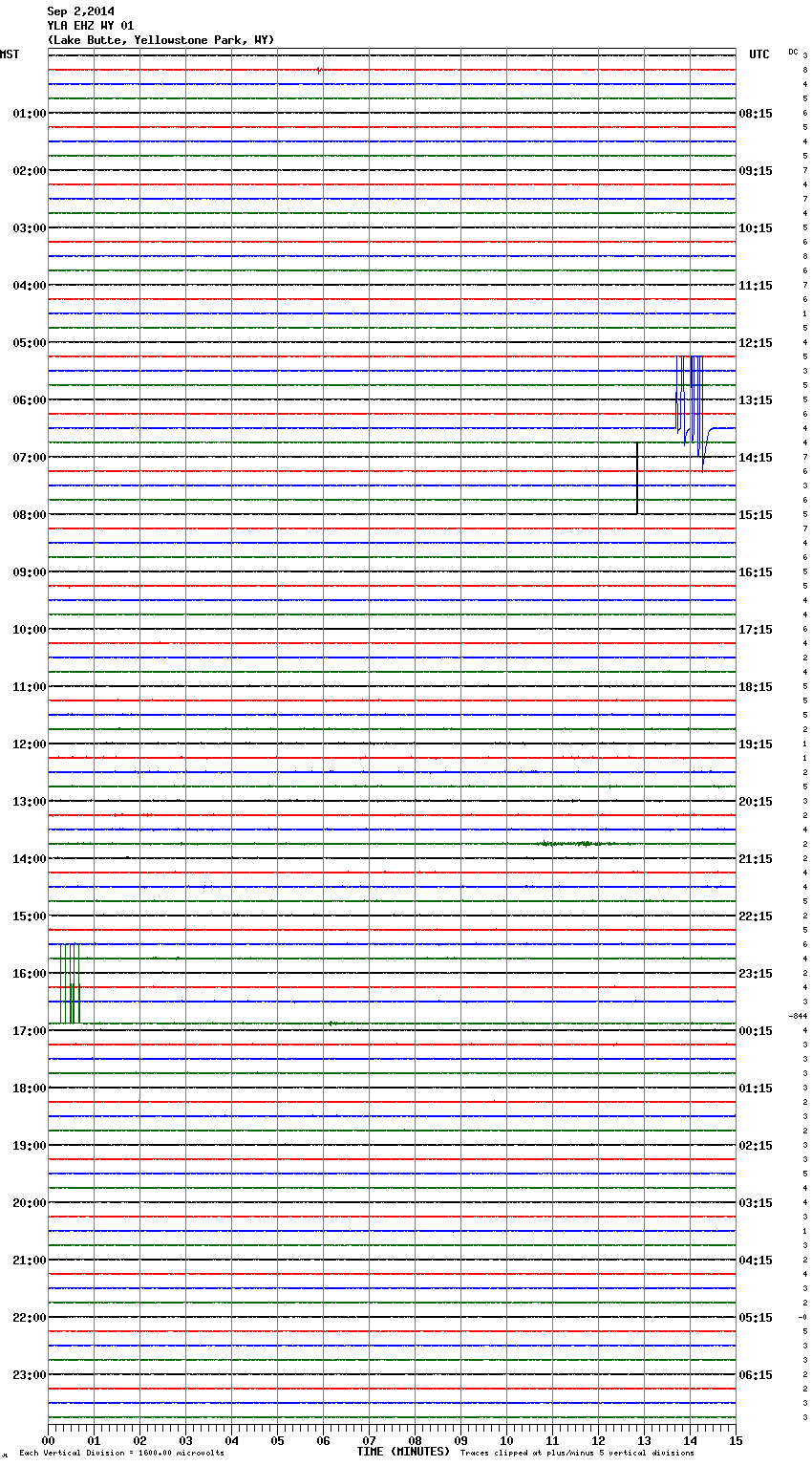The width and height of the screenshot is (812, 1466).
Task: Select the 19:00 MST time label
Action: click(30, 1146)
